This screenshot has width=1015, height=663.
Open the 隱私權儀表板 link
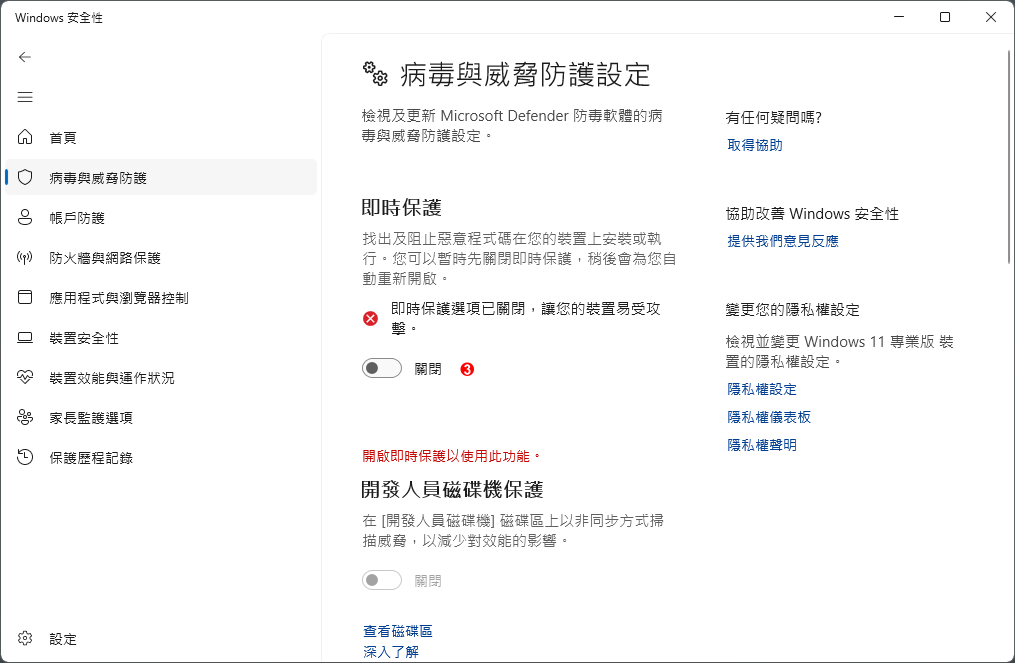769,417
